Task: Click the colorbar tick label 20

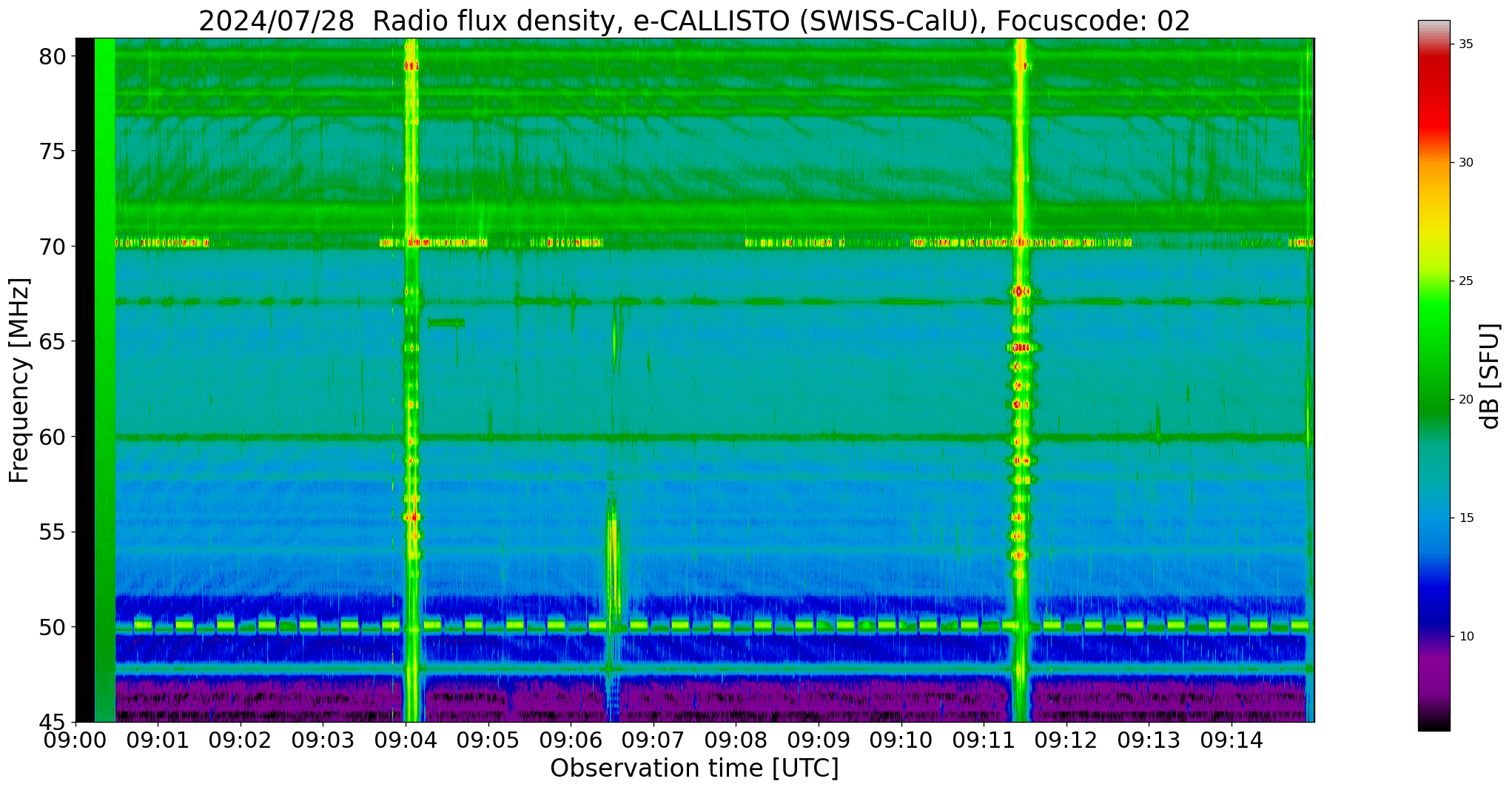Action: point(1466,400)
